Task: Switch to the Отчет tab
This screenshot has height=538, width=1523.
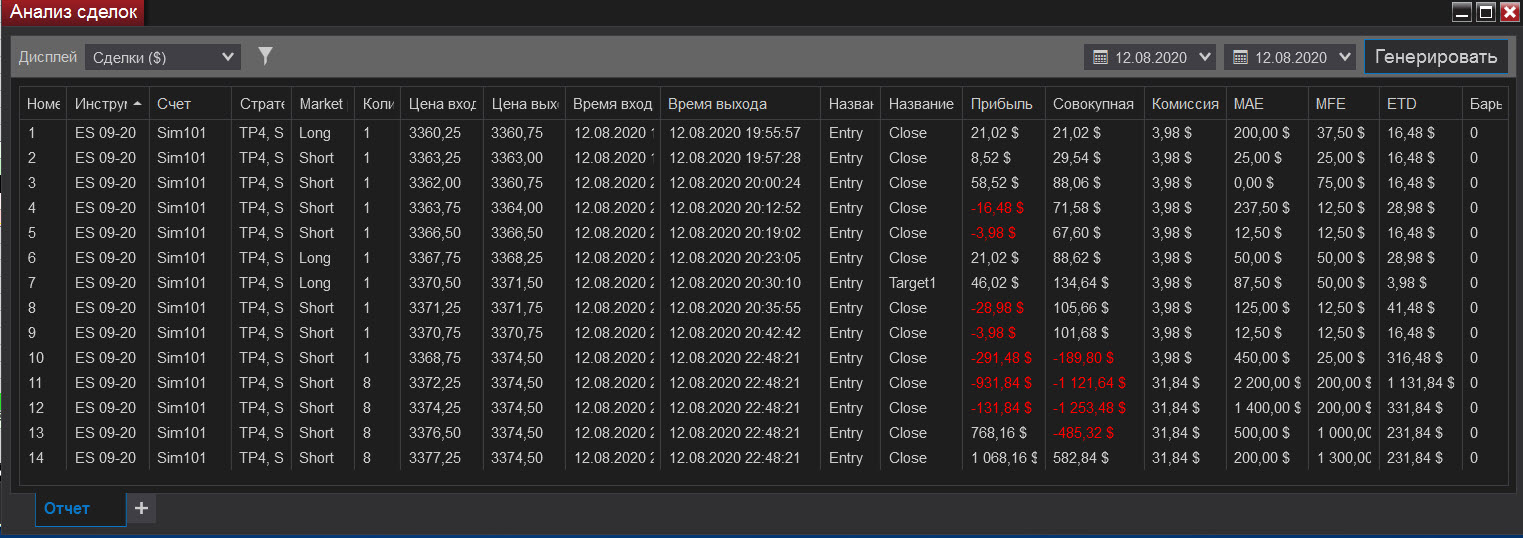Action: point(81,508)
